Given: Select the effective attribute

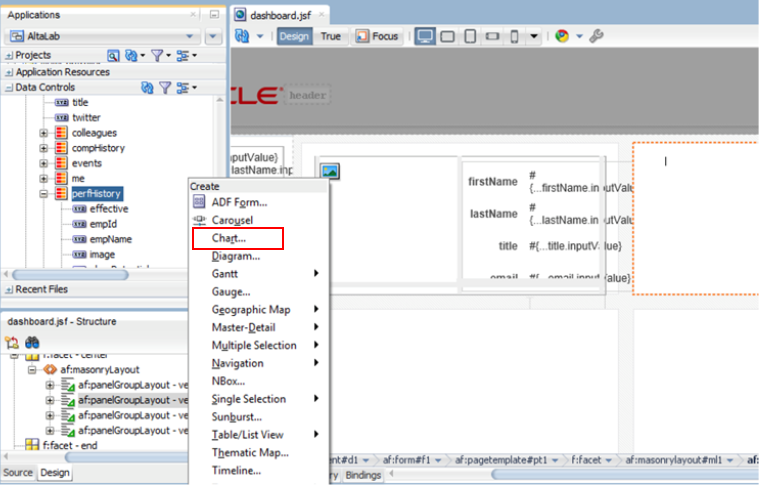Looking at the screenshot, I should (x=109, y=209).
